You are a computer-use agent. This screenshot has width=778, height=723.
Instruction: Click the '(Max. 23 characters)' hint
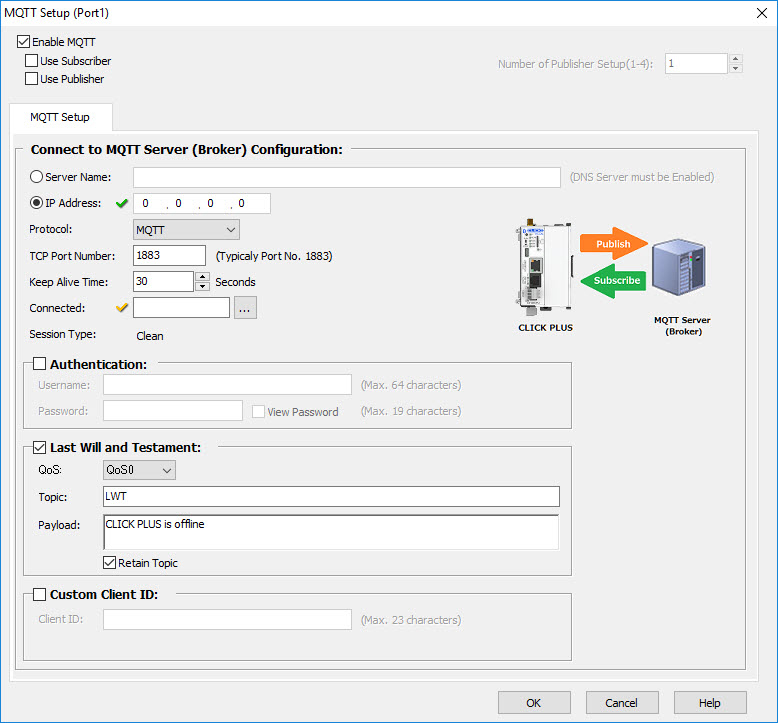411,620
